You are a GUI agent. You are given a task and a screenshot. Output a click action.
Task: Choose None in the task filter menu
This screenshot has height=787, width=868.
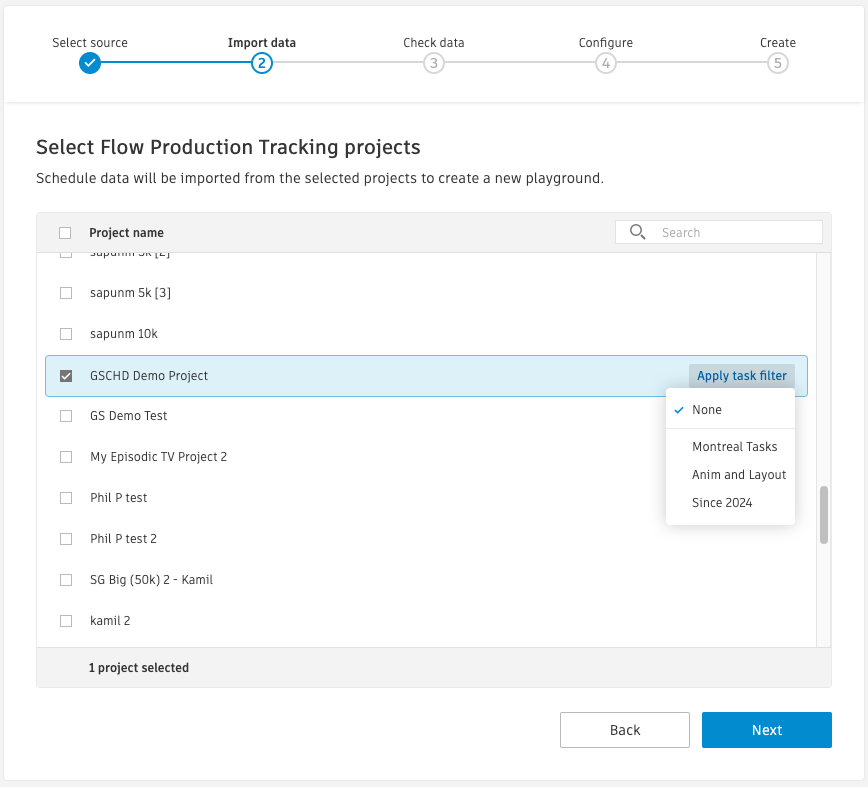pyautogui.click(x=707, y=410)
